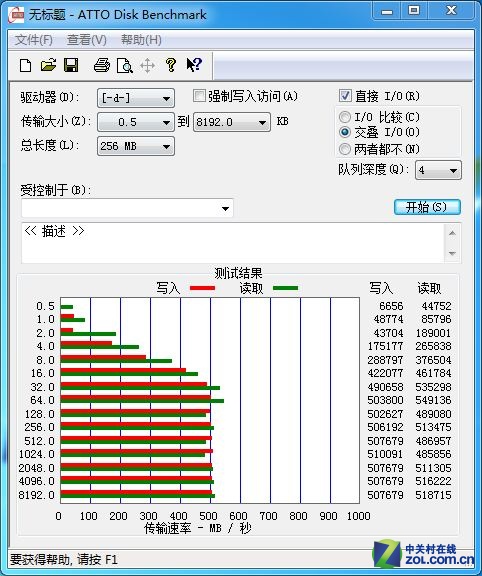Expand the transfer size start dropdown 0.5
The width and height of the screenshot is (482, 576).
point(136,122)
